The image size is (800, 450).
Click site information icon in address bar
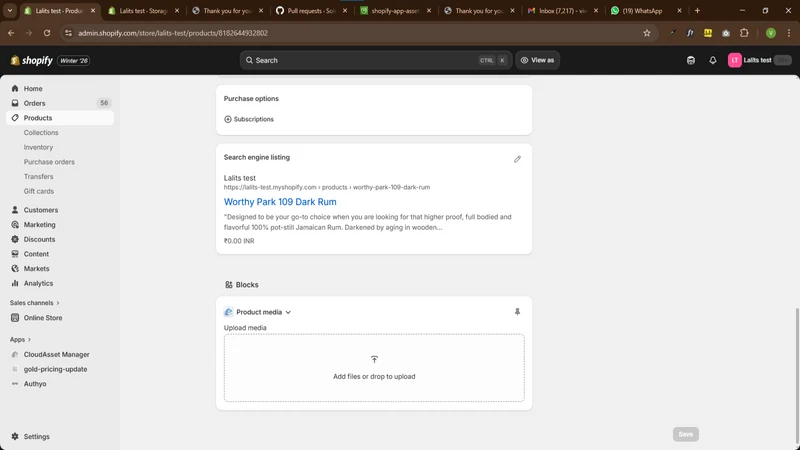point(68,33)
